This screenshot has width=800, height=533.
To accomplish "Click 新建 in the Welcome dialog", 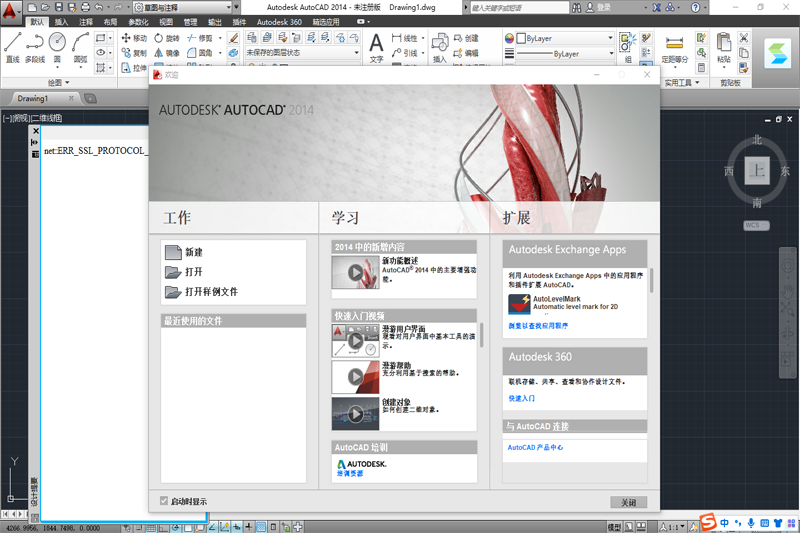I will (184, 252).
